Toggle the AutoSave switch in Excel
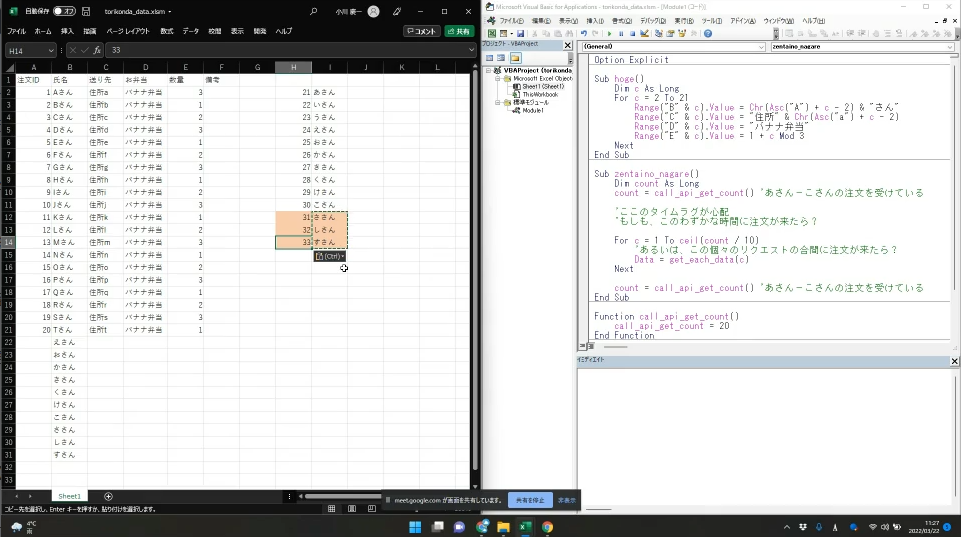The height and width of the screenshot is (537, 961). click(x=64, y=11)
